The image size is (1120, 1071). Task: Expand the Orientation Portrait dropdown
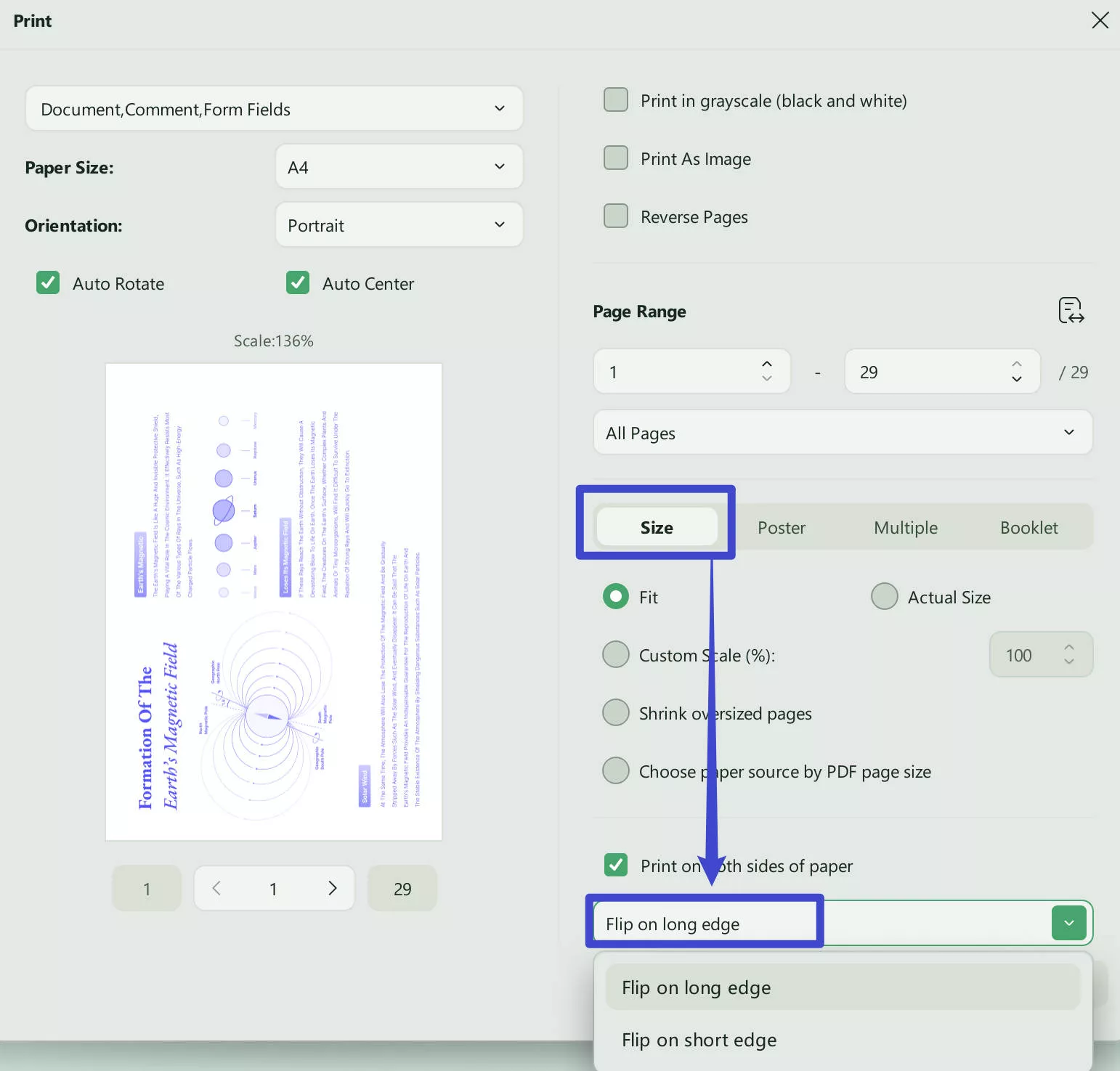click(399, 225)
